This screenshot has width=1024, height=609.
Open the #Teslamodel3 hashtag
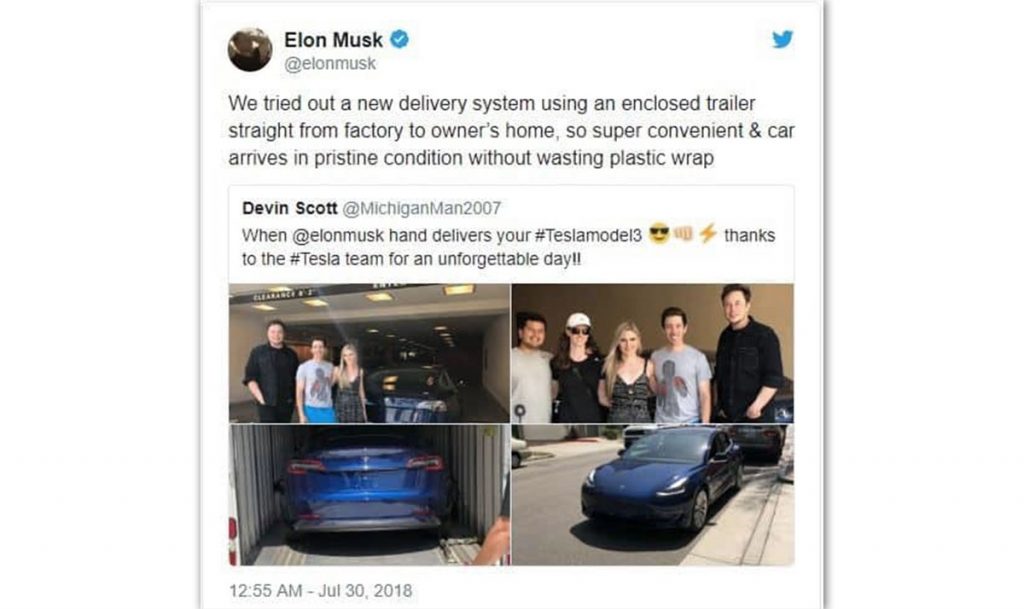click(x=588, y=236)
